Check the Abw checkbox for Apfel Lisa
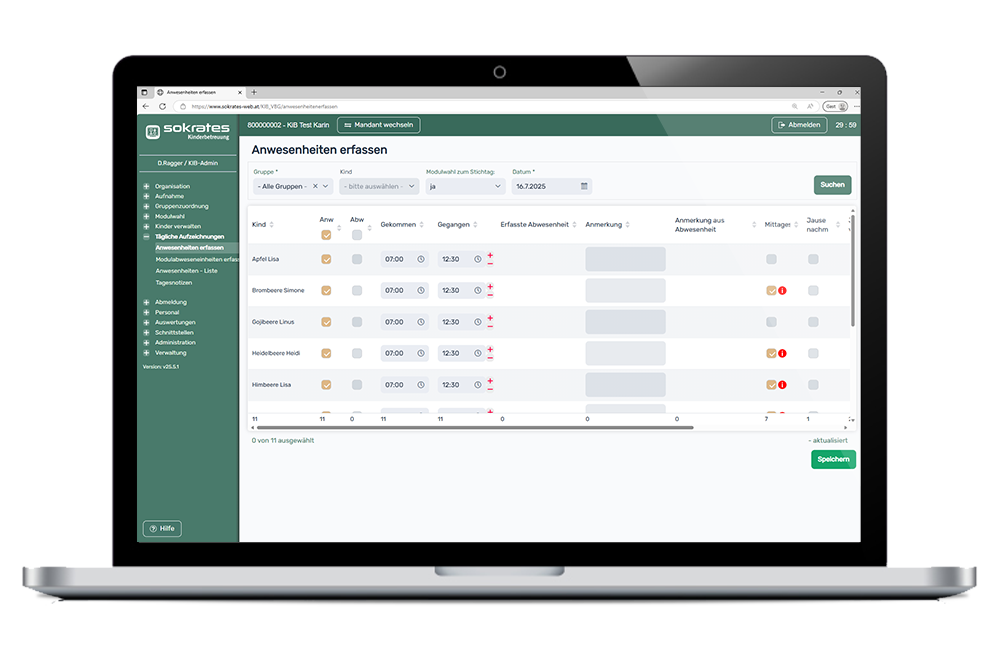Viewport: 1000px width, 667px height. (x=357, y=259)
